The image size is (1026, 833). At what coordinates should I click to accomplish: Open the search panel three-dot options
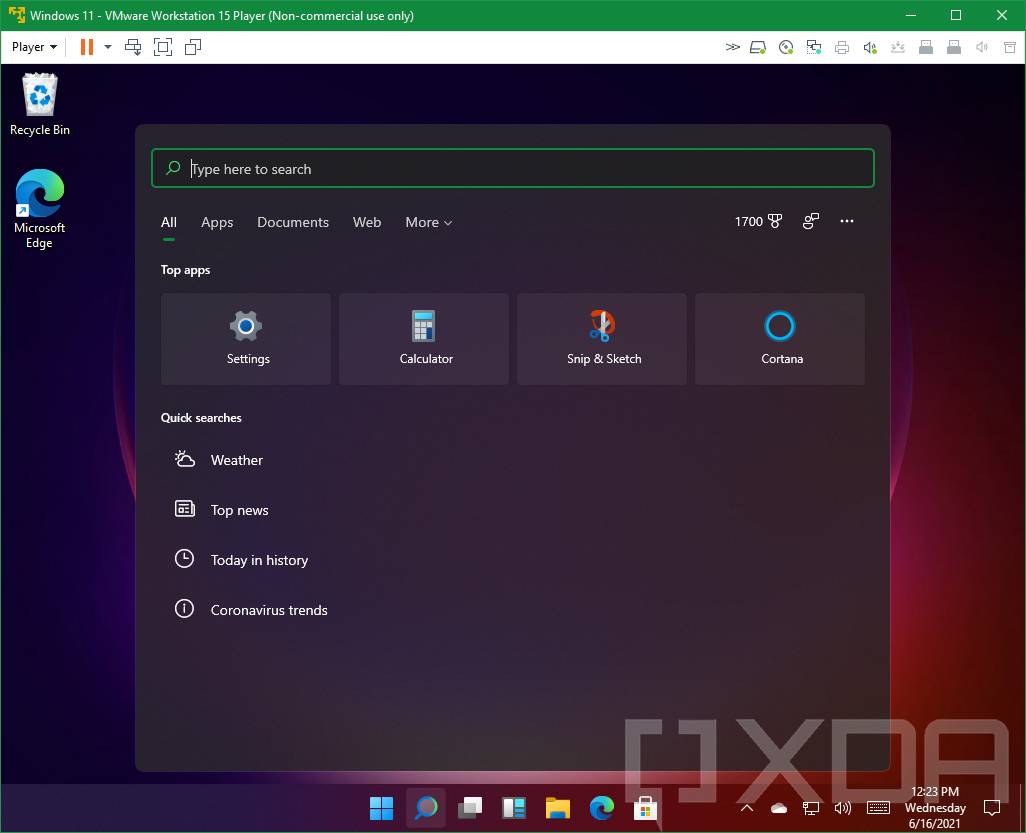pos(847,221)
